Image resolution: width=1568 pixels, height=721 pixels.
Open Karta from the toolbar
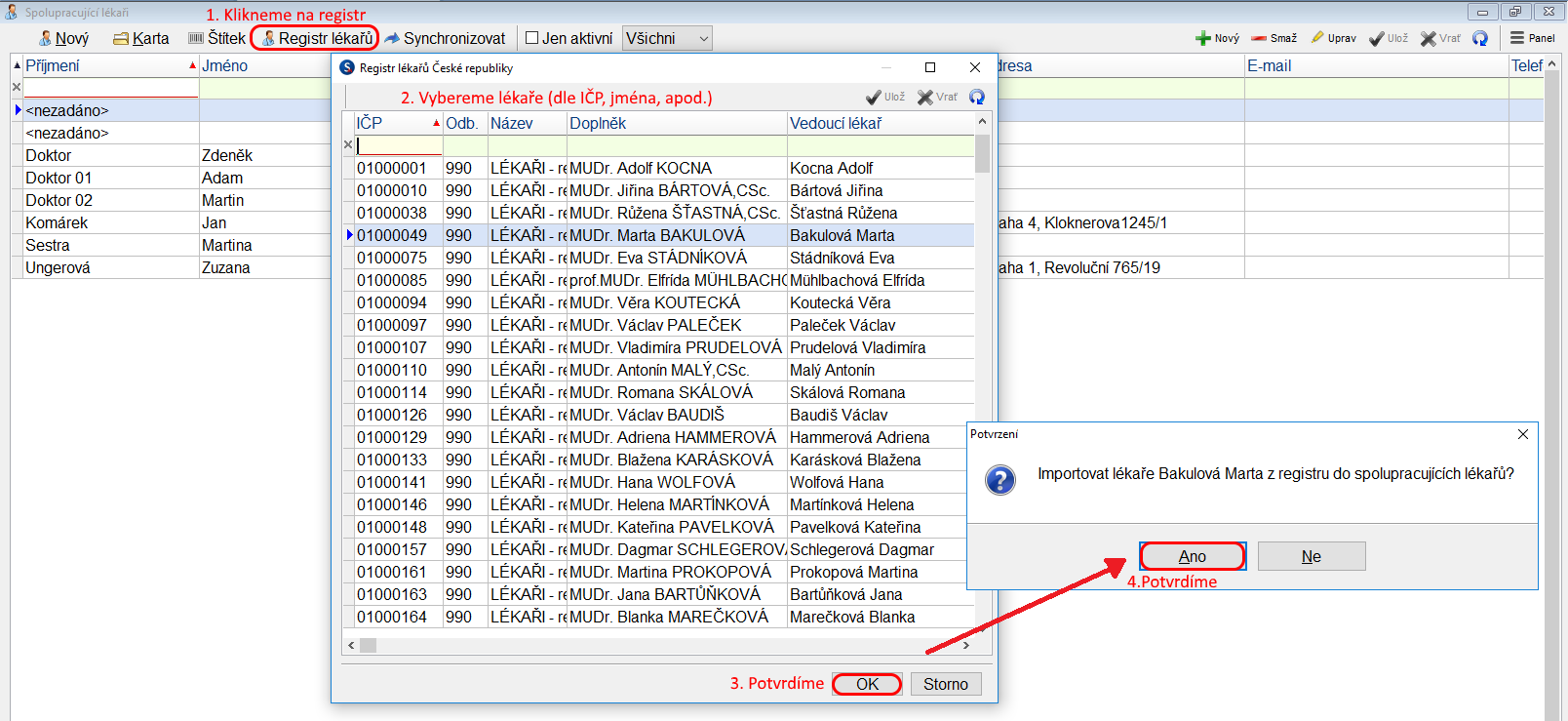(x=140, y=38)
